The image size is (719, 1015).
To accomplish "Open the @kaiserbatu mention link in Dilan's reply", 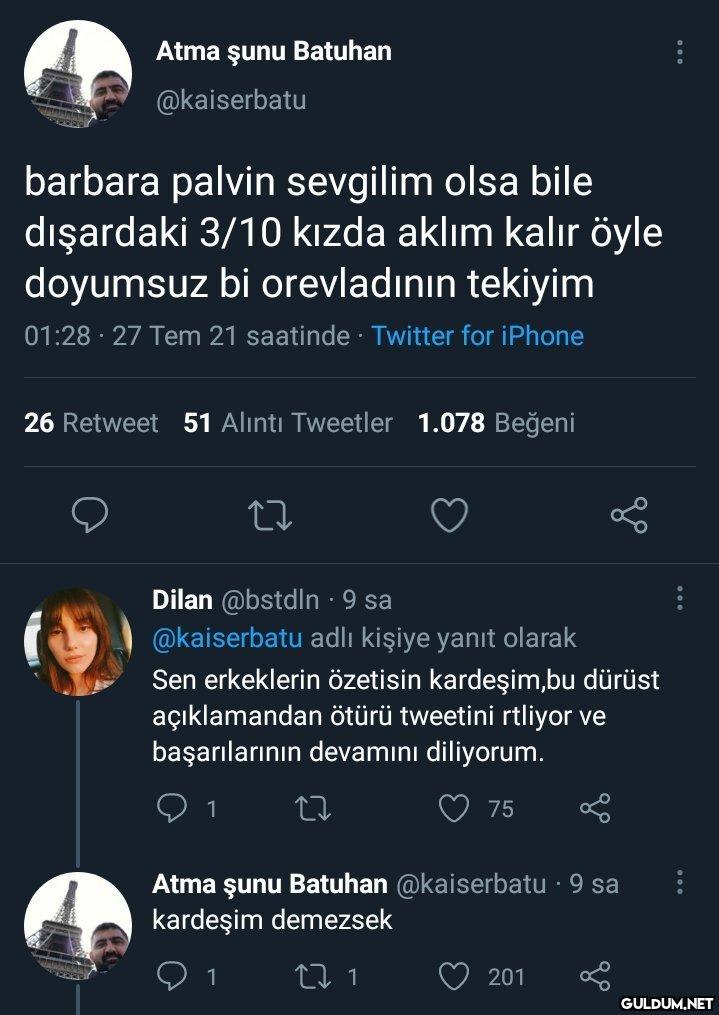I will 227,637.
